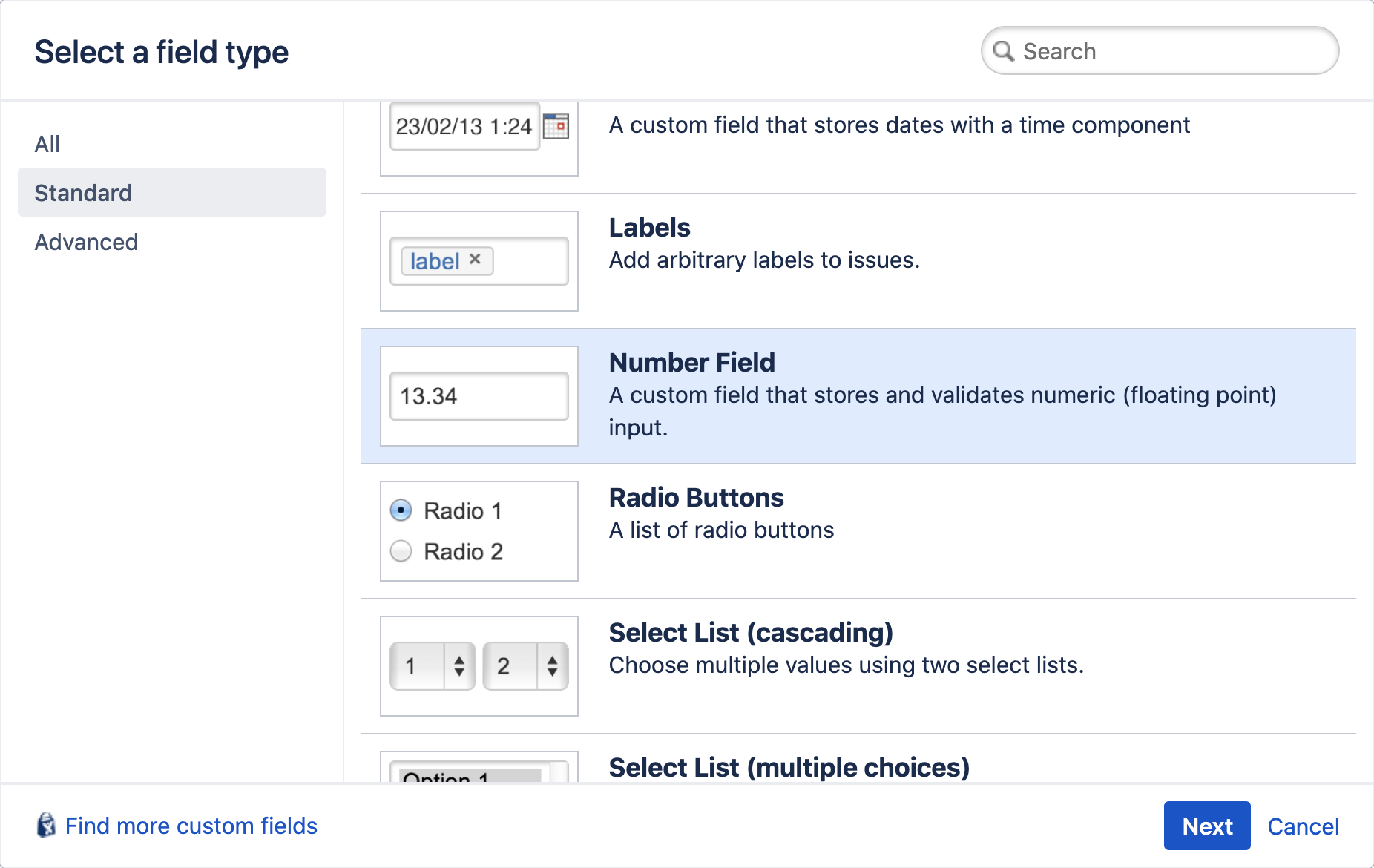Cancel the field type dialog
This screenshot has width=1374, height=868.
[x=1303, y=826]
